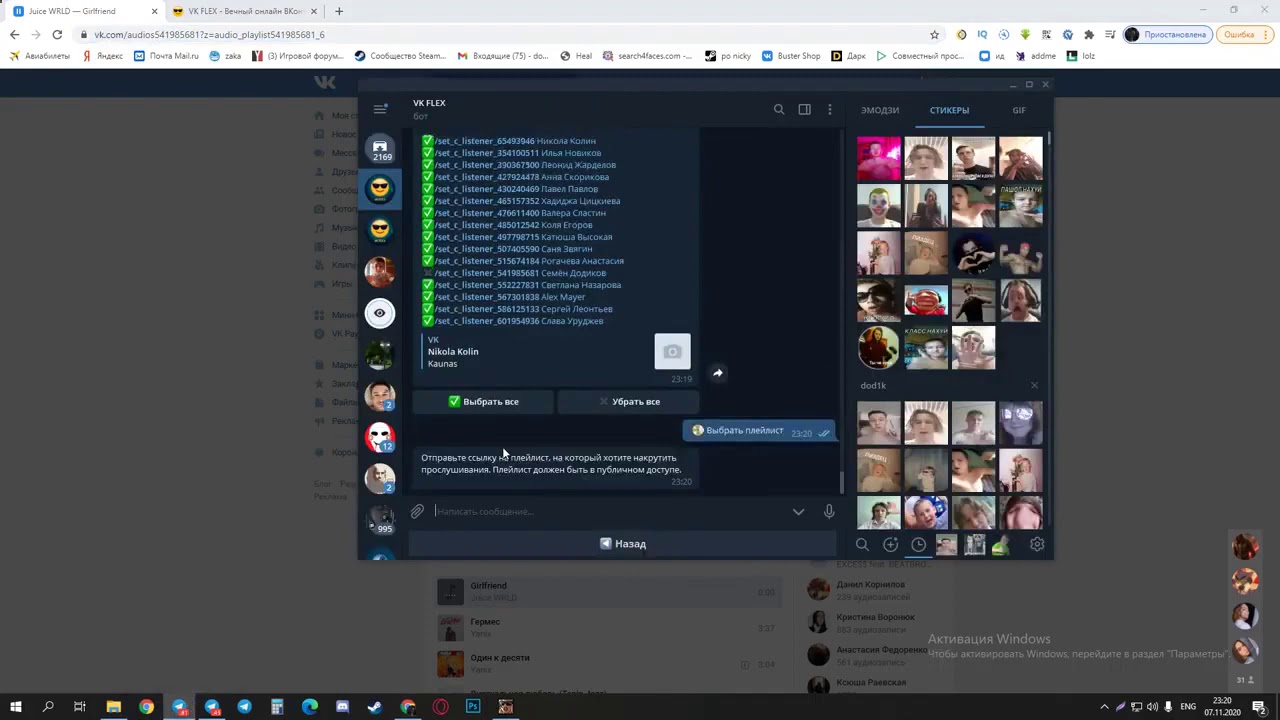Open the chat three-dots options menu

829,110
